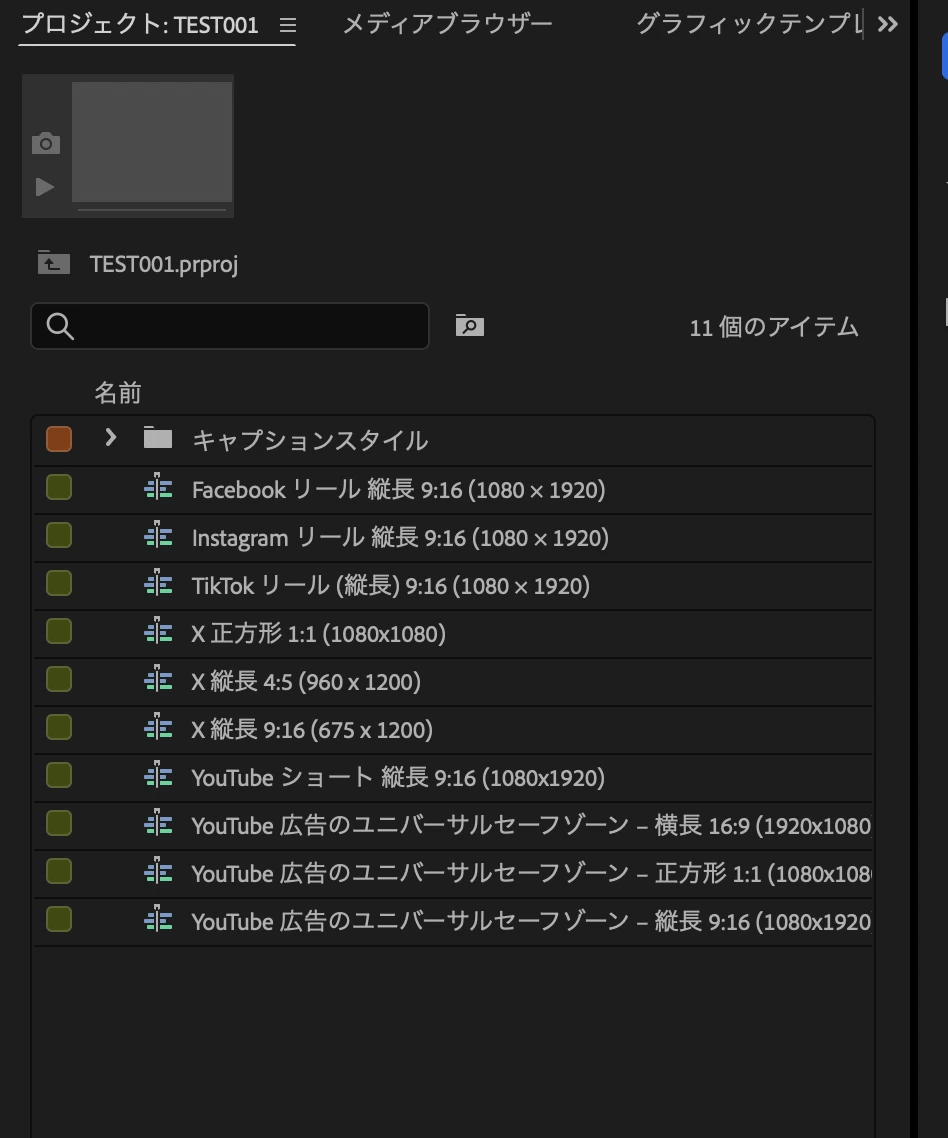The image size is (948, 1138).
Task: Click the キャプションスタイル folder icon
Action: coord(158,438)
